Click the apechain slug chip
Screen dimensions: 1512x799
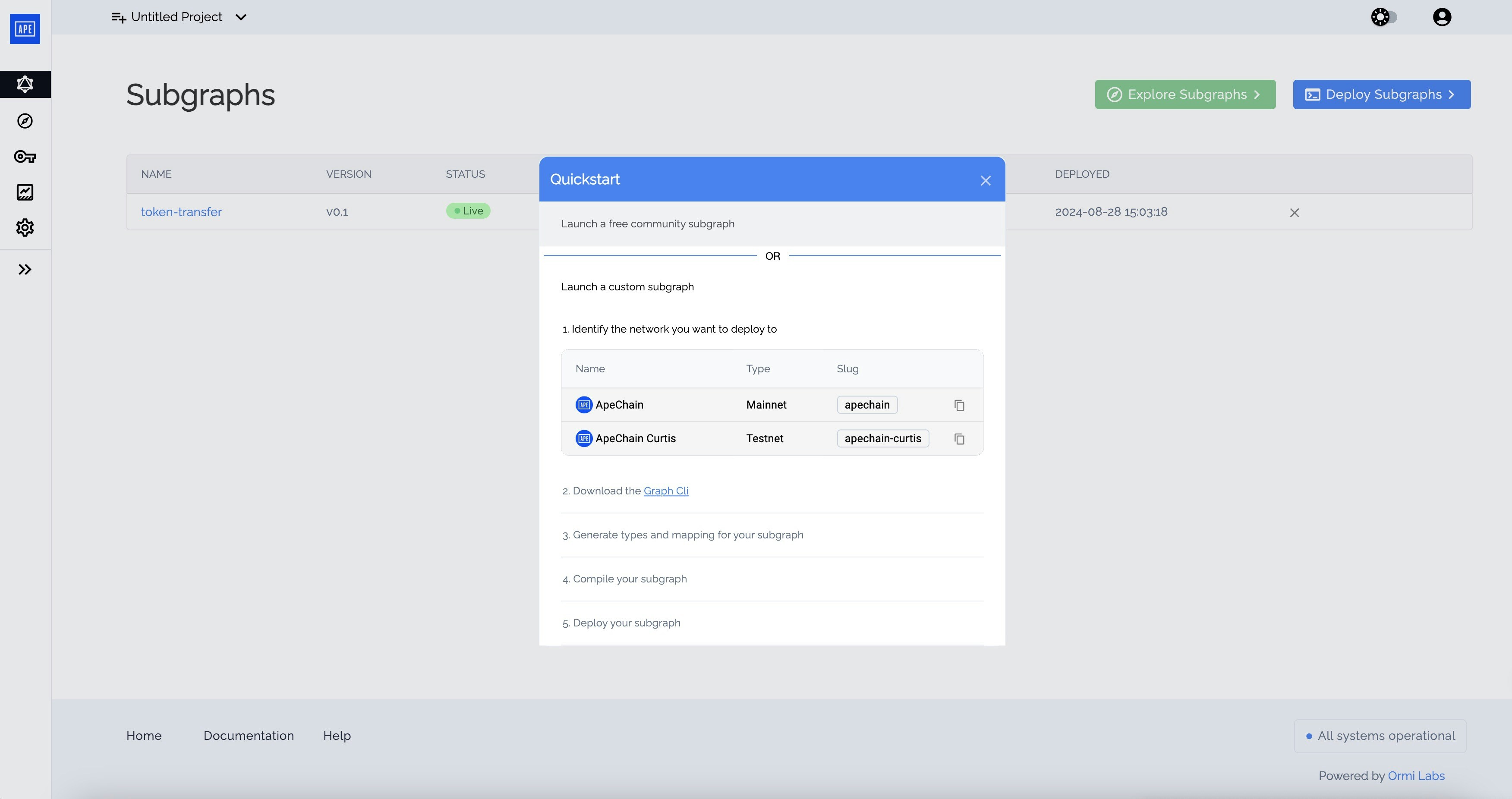[x=867, y=405]
